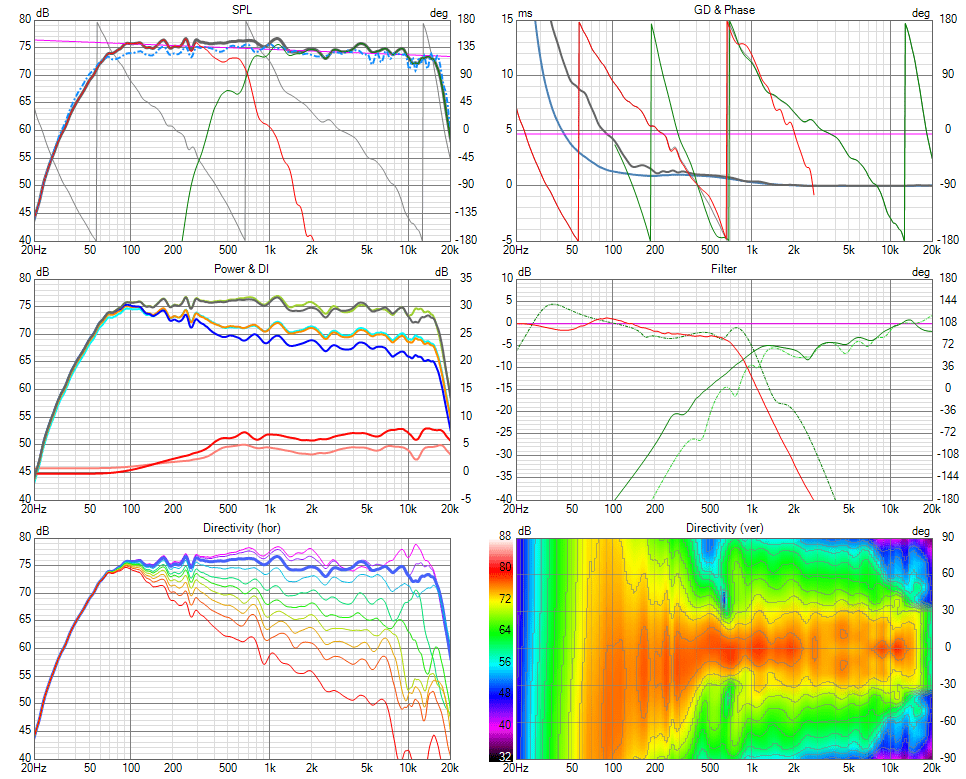Click the 135 degree tick on SPL chart
The width and height of the screenshot is (966, 779).
pos(466,46)
